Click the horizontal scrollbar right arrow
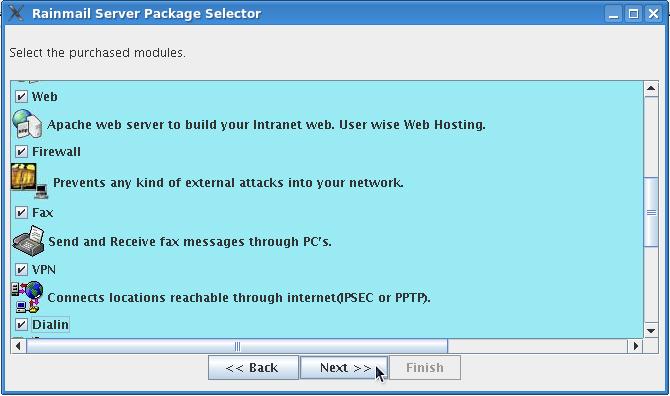This screenshot has height=396, width=670. point(635,346)
